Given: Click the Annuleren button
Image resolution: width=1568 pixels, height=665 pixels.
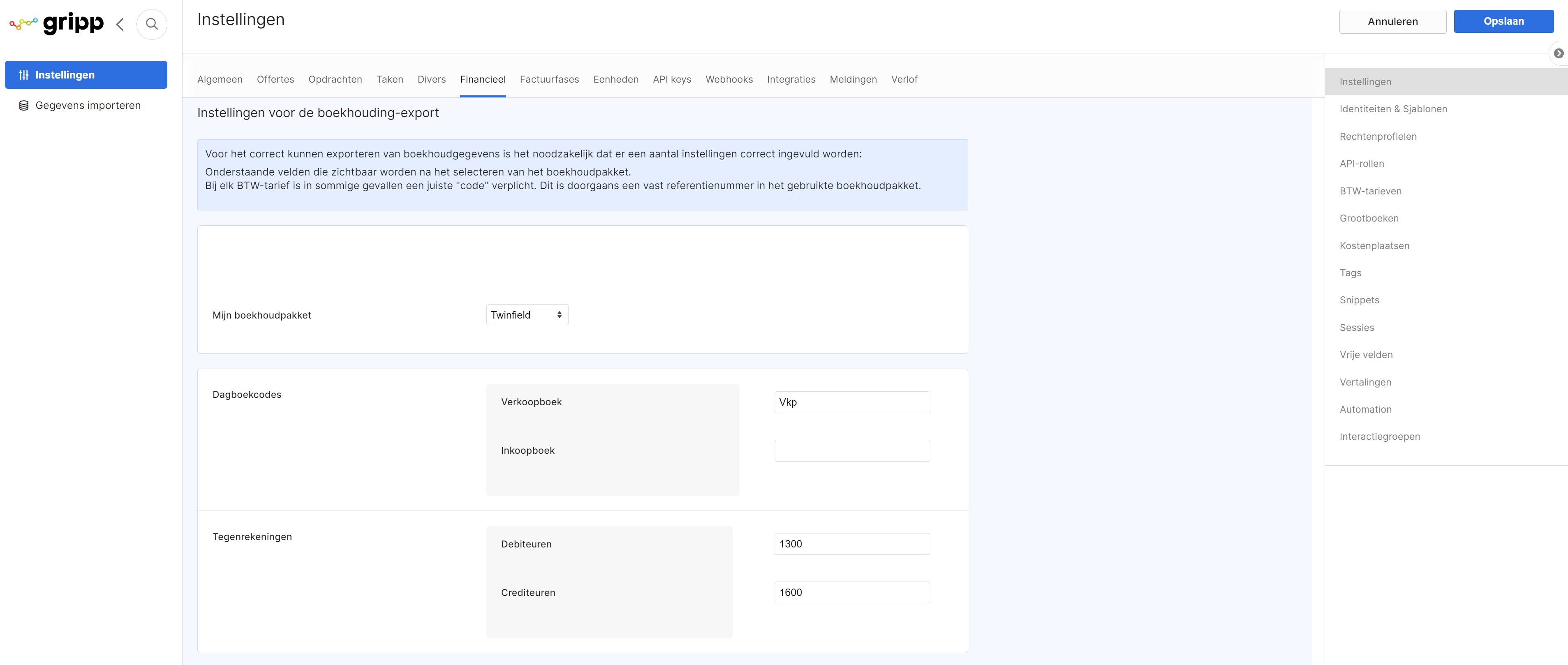Looking at the screenshot, I should (x=1392, y=21).
